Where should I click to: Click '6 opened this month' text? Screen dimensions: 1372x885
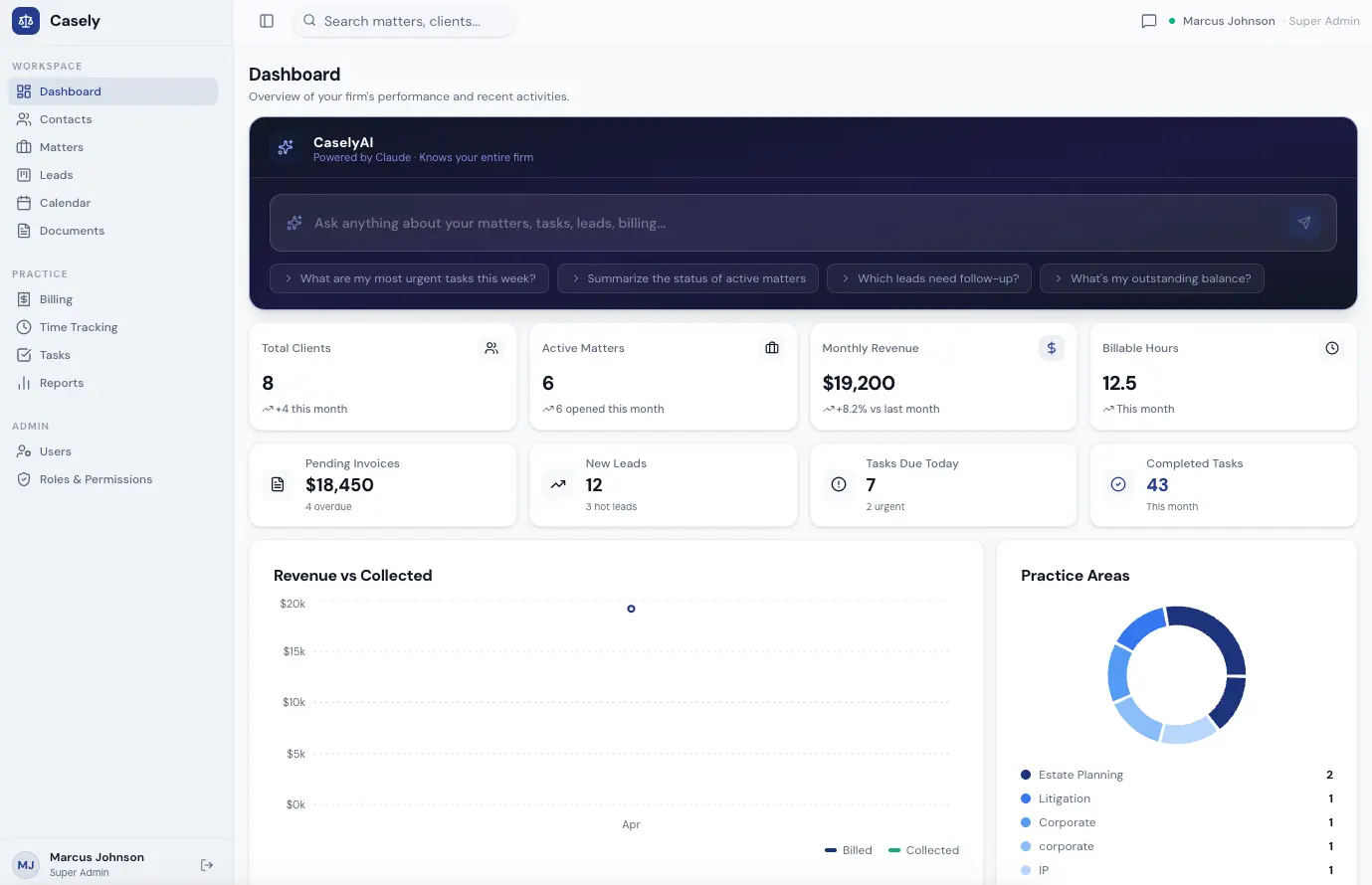pyautogui.click(x=610, y=409)
